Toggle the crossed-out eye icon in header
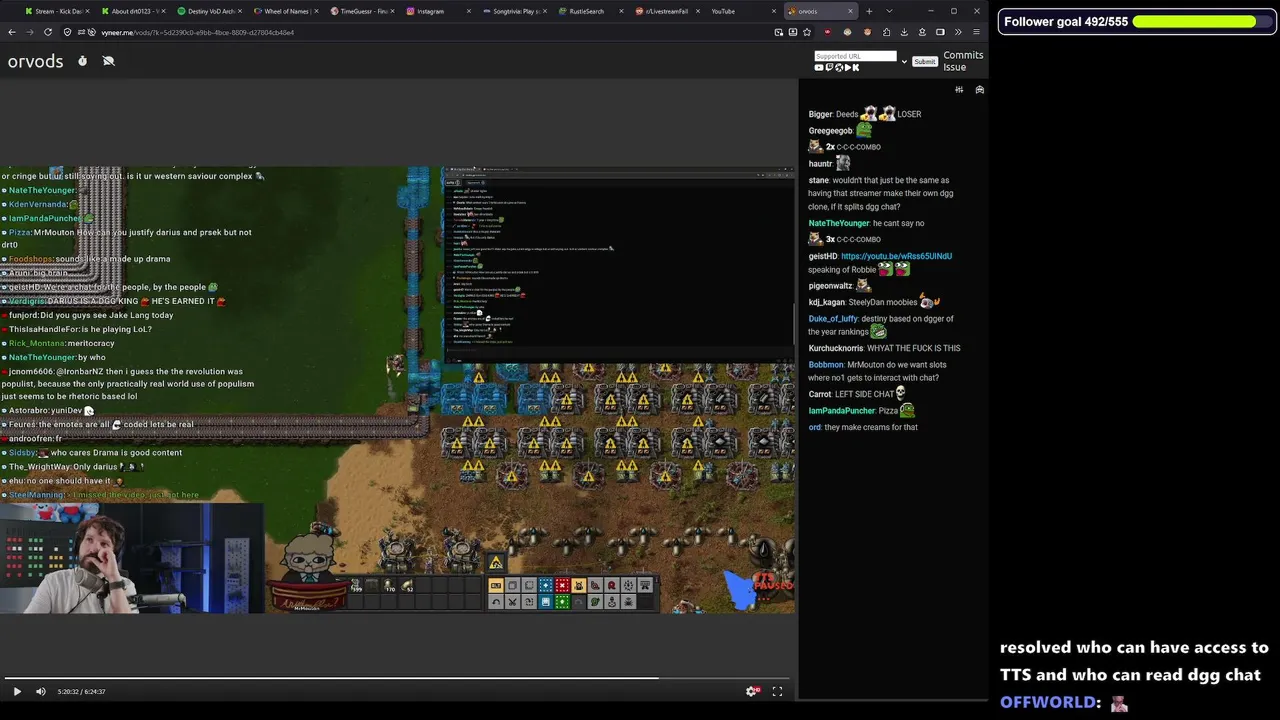The image size is (1280, 720). coord(109,61)
